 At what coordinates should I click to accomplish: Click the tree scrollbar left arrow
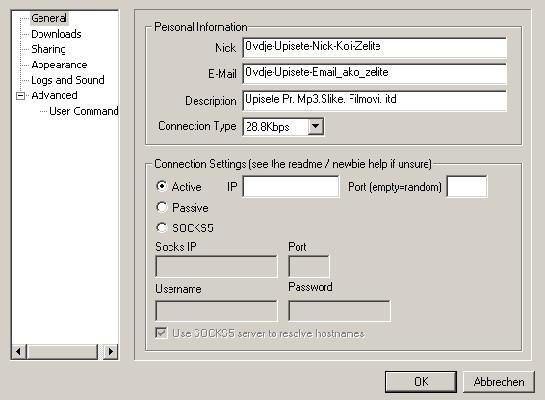pos(19,352)
